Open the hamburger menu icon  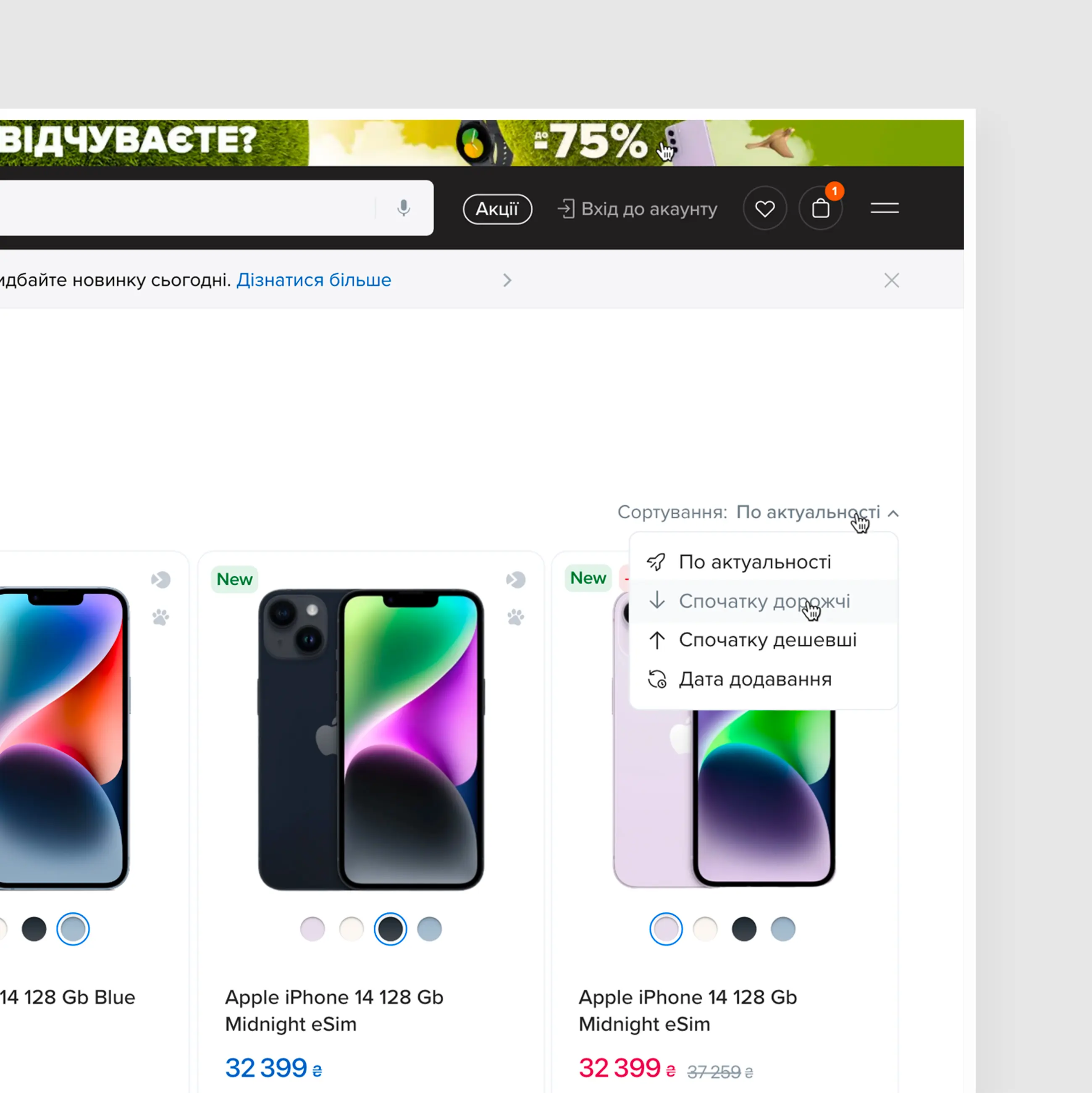click(x=885, y=209)
